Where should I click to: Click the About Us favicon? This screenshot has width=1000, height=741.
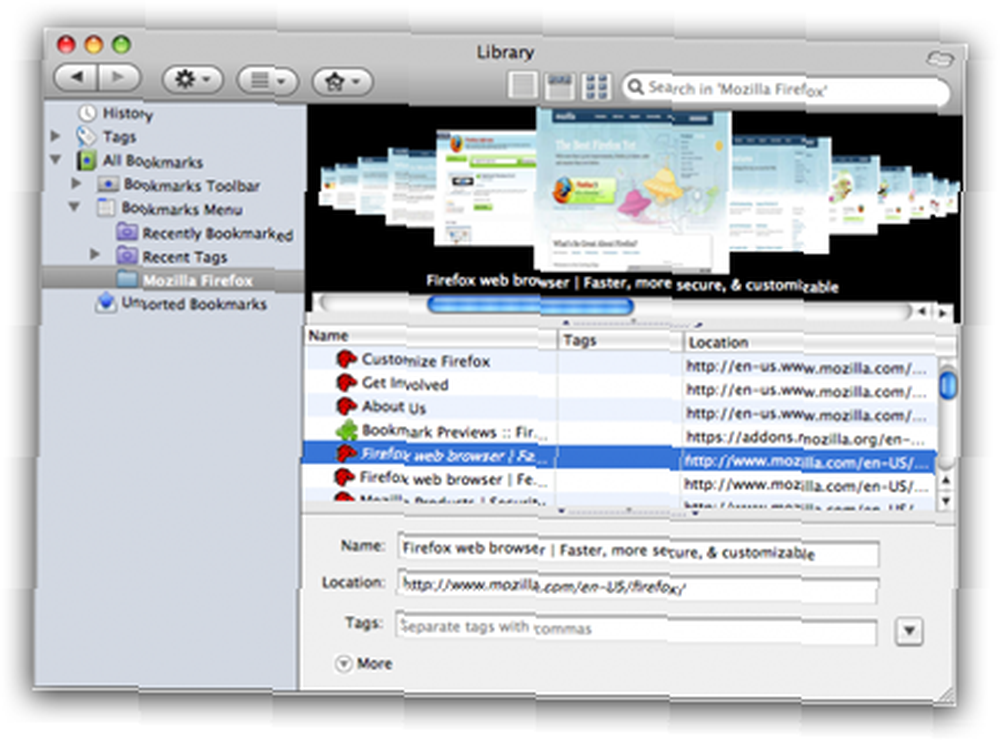346,406
